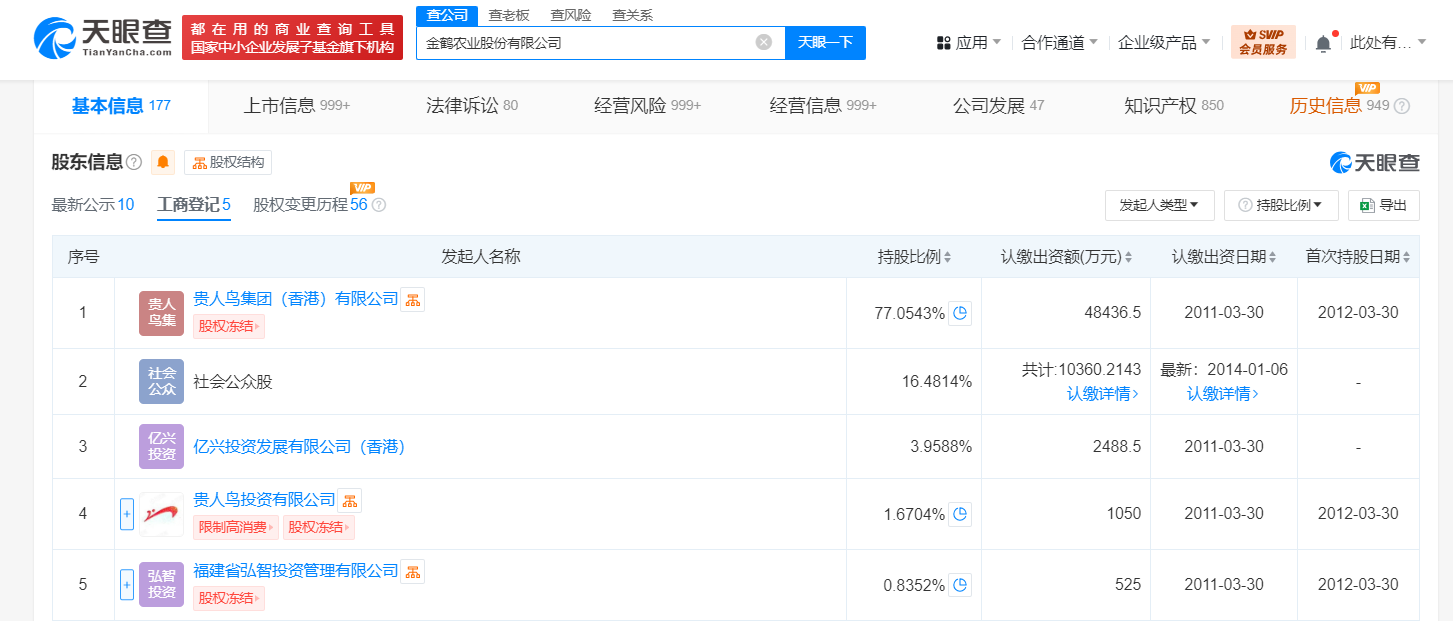
Task: Click the 贵人鸟投资有限公司 logo thumbnail
Action: pyautogui.click(x=162, y=514)
